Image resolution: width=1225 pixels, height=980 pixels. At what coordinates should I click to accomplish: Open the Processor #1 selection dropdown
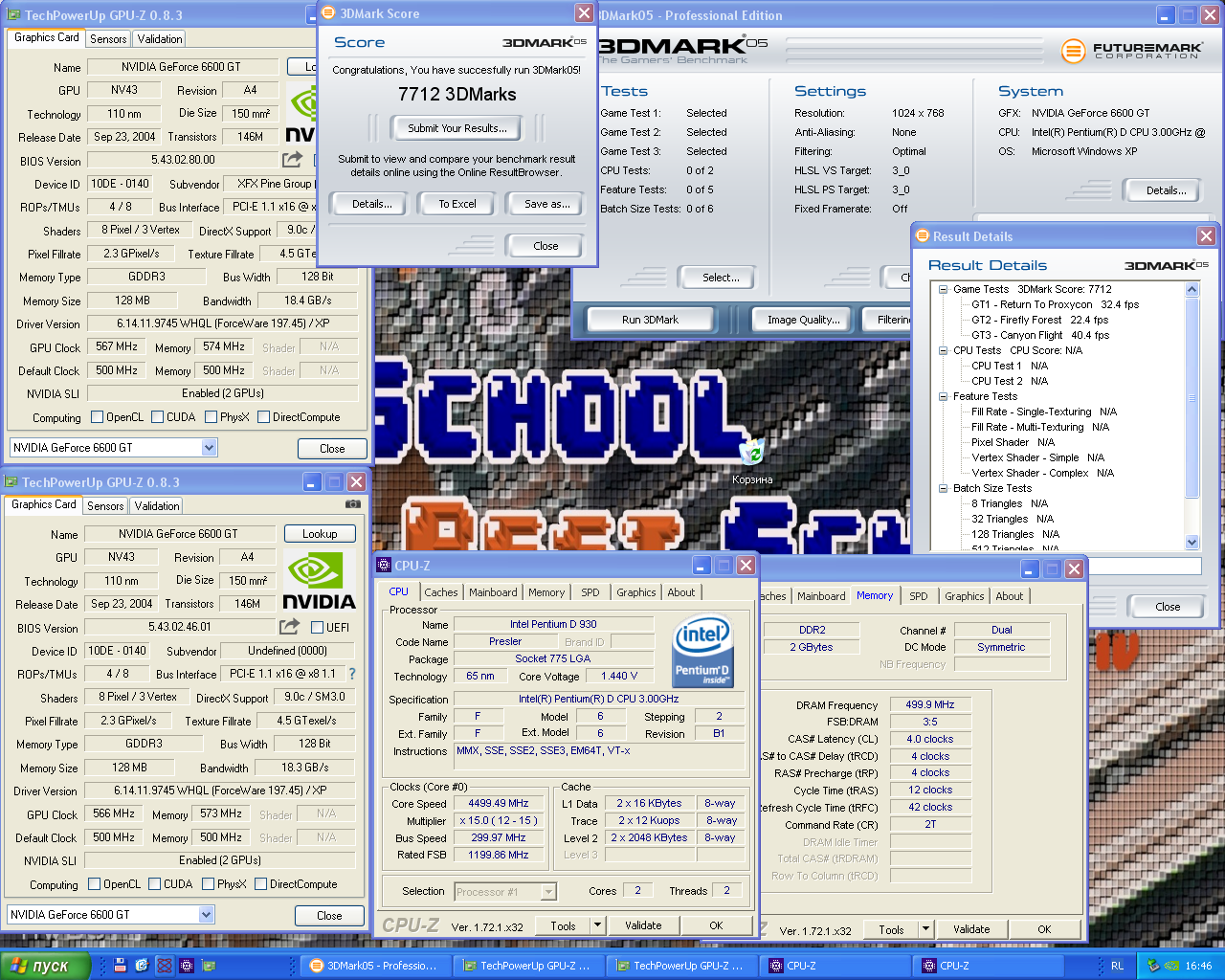[548, 892]
